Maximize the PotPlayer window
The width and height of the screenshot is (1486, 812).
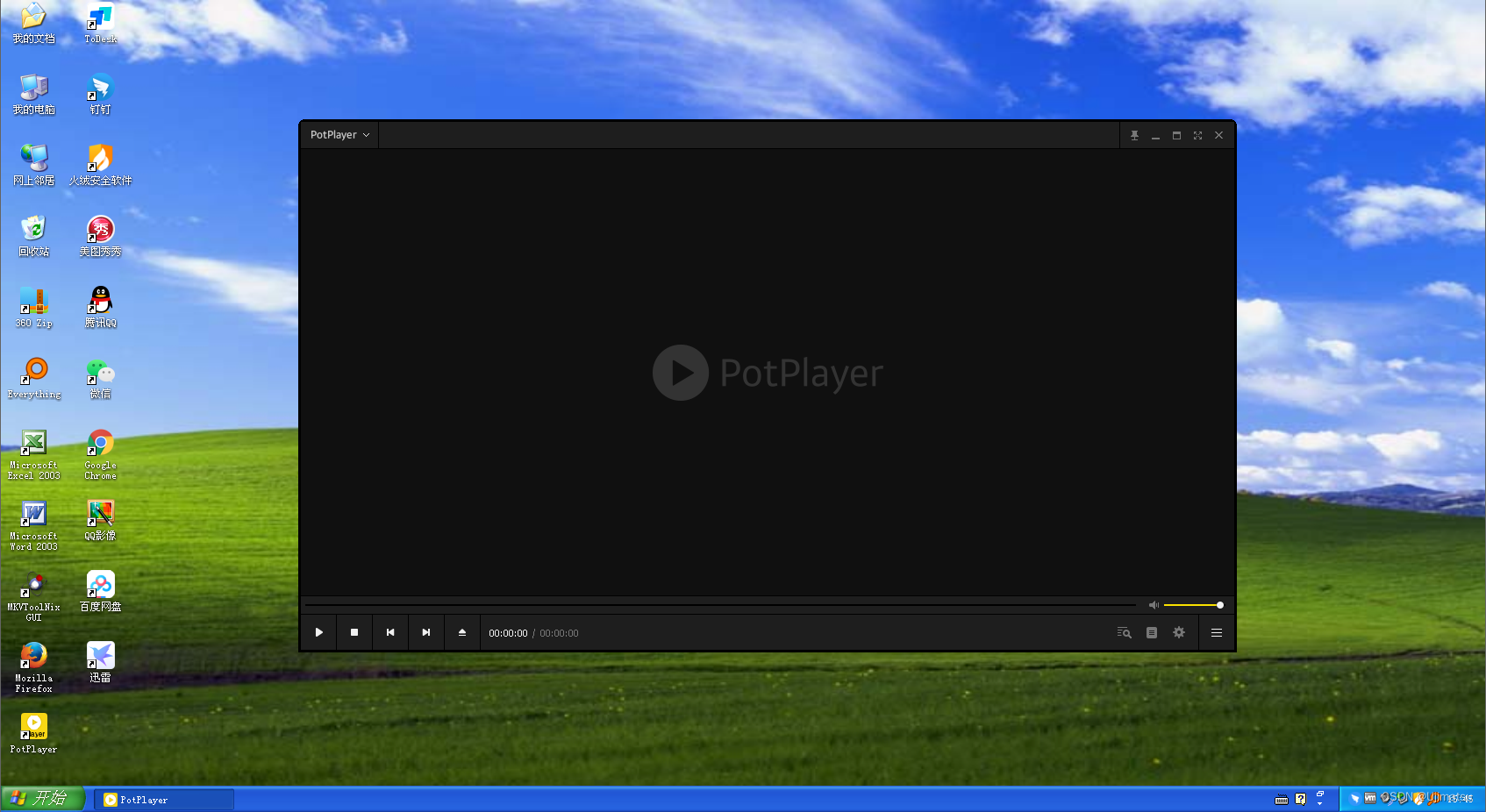point(1176,136)
